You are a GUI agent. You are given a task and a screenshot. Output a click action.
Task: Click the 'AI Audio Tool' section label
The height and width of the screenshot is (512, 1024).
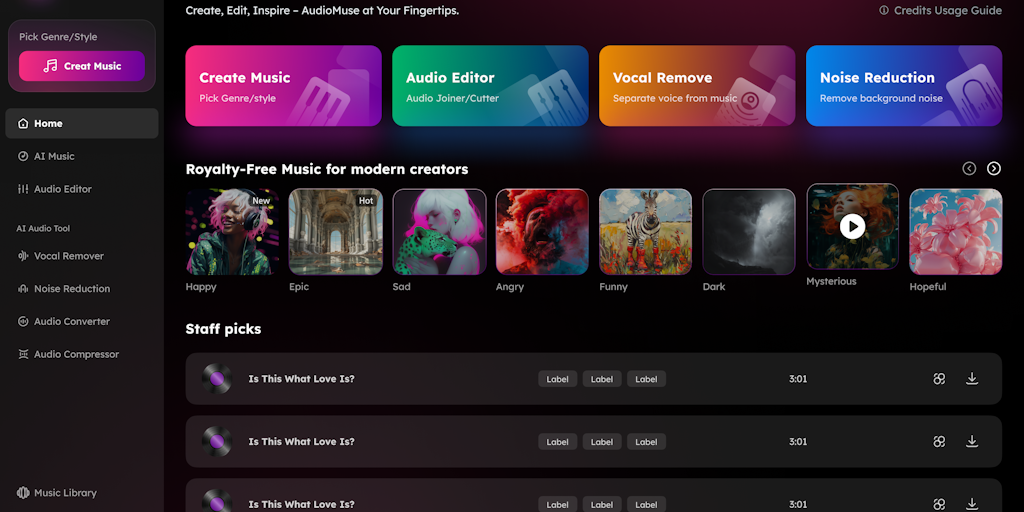pyautogui.click(x=43, y=229)
